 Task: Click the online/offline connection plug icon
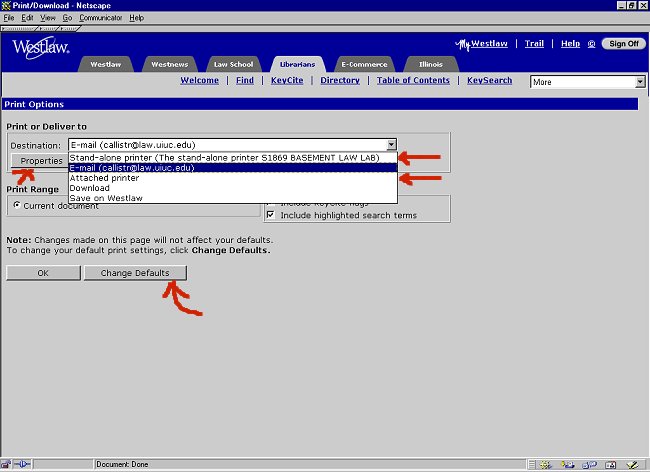[x=22, y=465]
